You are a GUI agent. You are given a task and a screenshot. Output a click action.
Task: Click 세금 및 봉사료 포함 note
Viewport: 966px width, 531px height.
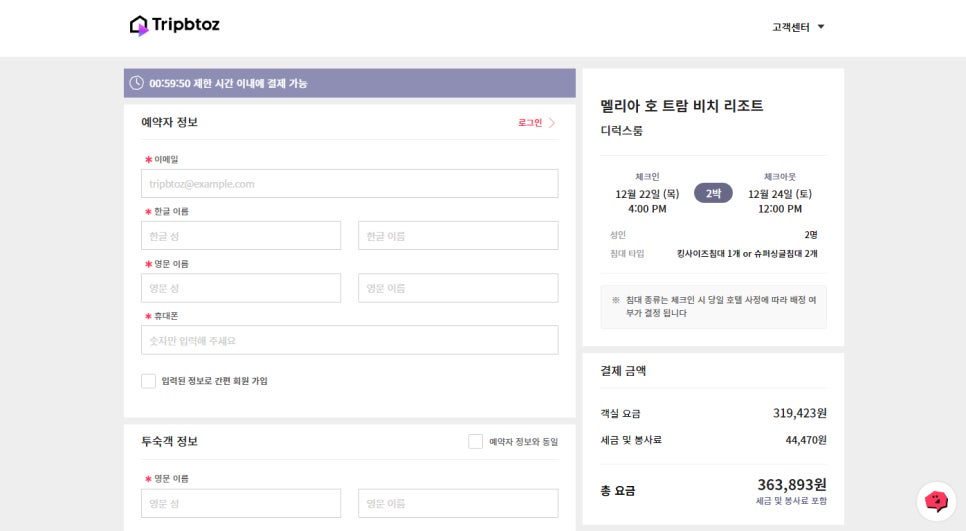point(791,501)
